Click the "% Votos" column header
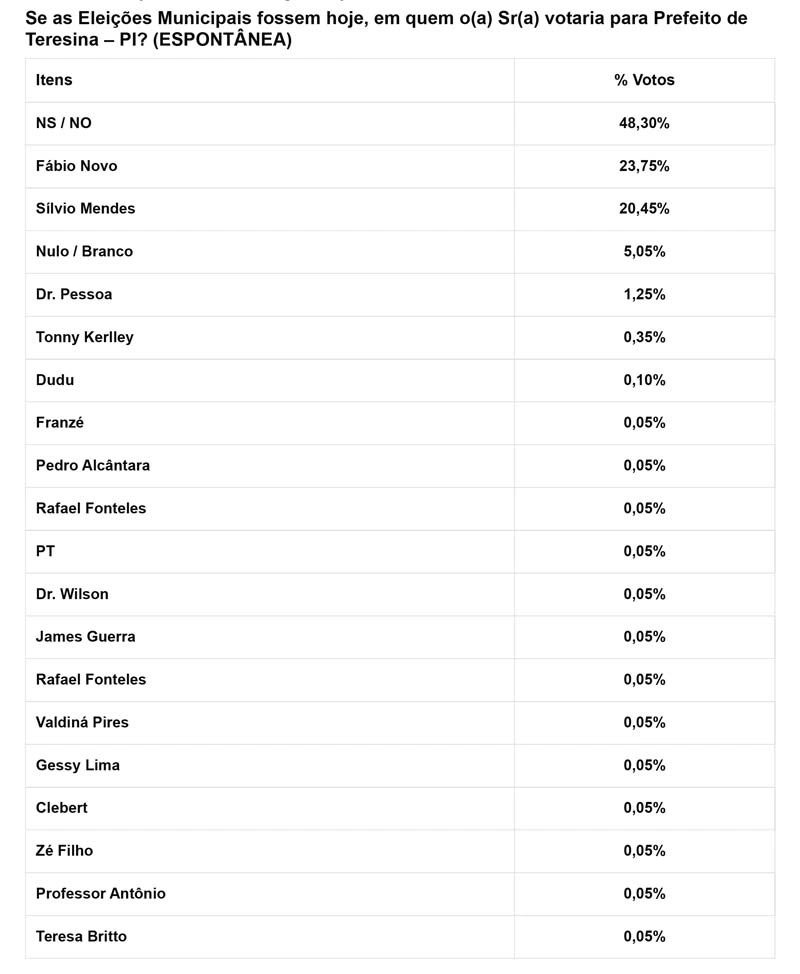 [644, 80]
